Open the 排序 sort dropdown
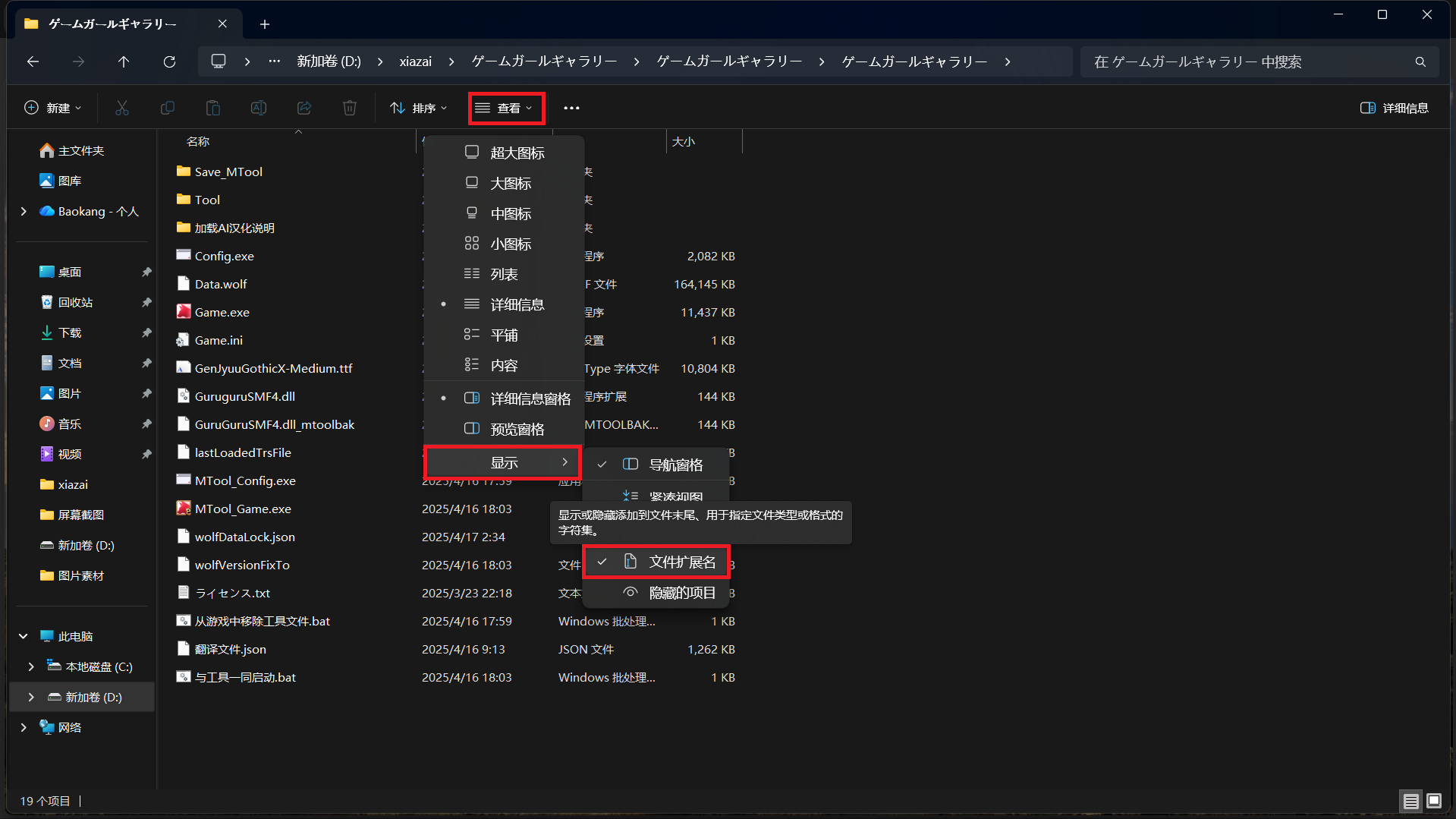Image resolution: width=1456 pixels, height=819 pixels. 419,108
